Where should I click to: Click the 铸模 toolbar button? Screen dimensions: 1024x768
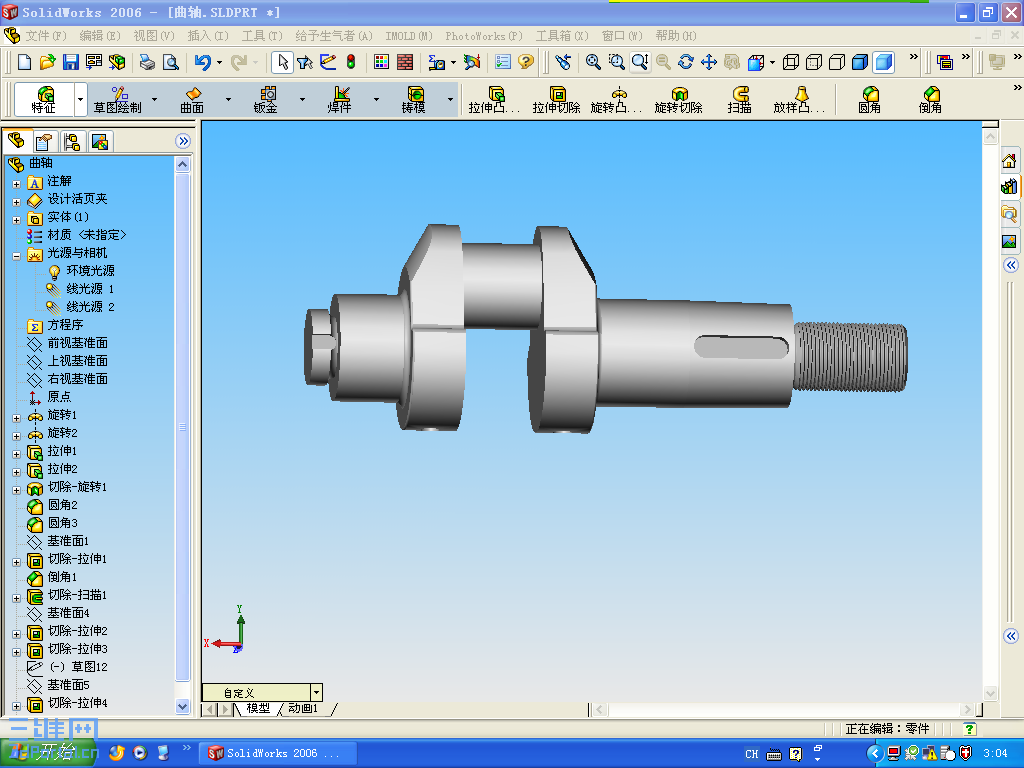point(413,99)
